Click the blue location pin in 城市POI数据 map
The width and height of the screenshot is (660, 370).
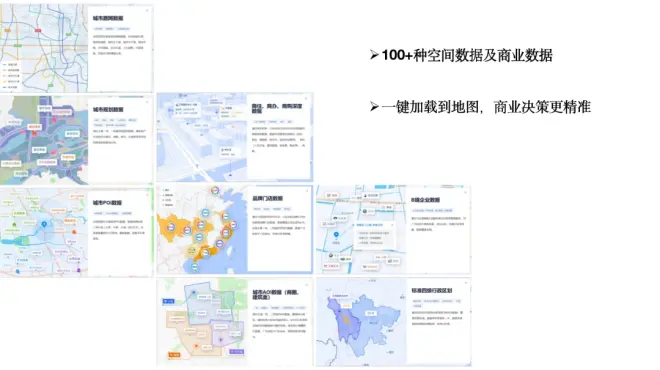point(44,225)
